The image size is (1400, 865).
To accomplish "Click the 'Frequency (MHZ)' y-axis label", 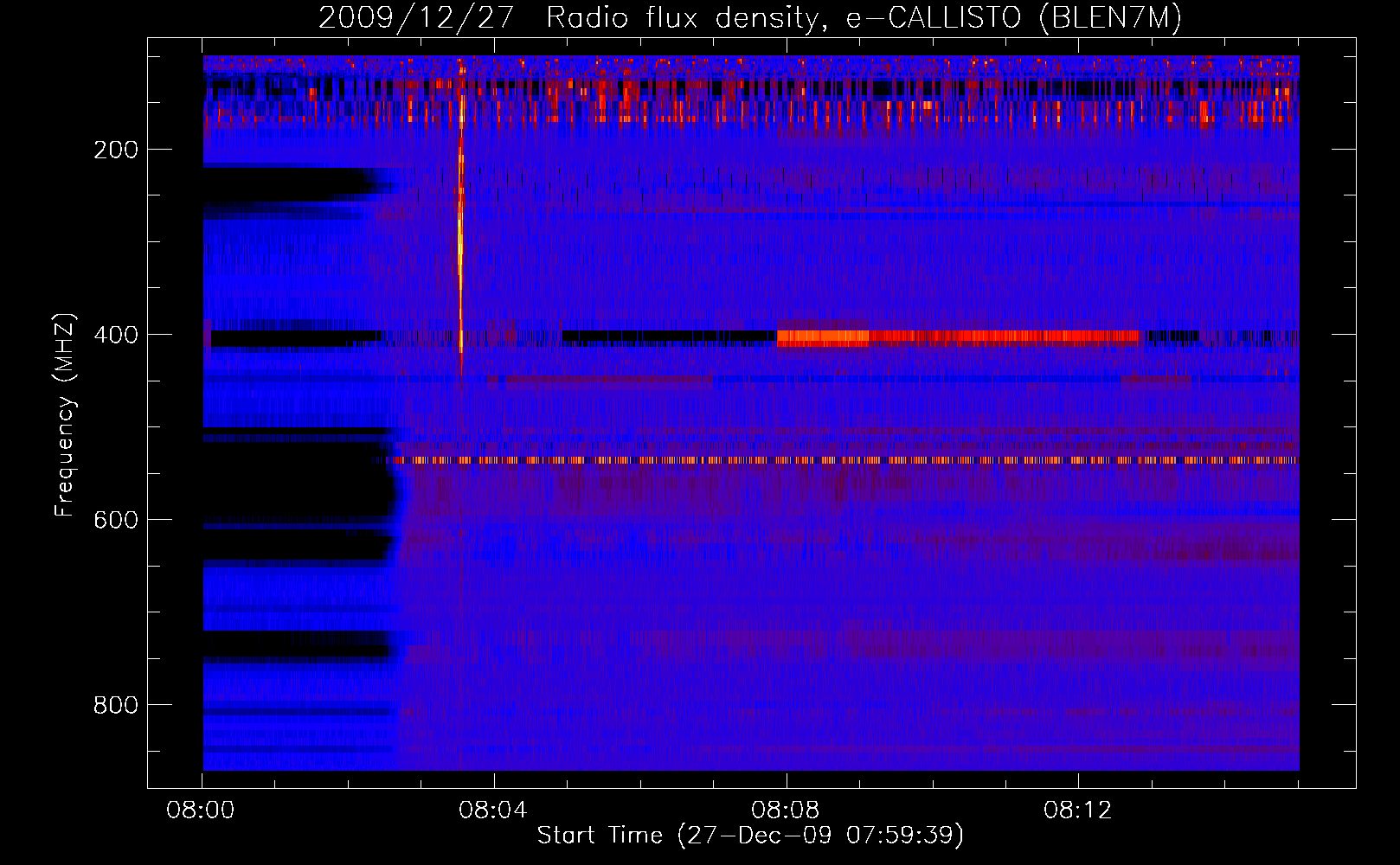I will pos(65,415).
